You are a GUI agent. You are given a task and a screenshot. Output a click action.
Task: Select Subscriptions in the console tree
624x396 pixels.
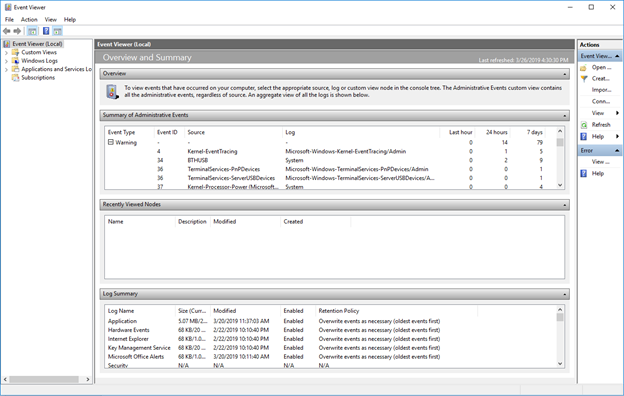(x=38, y=78)
